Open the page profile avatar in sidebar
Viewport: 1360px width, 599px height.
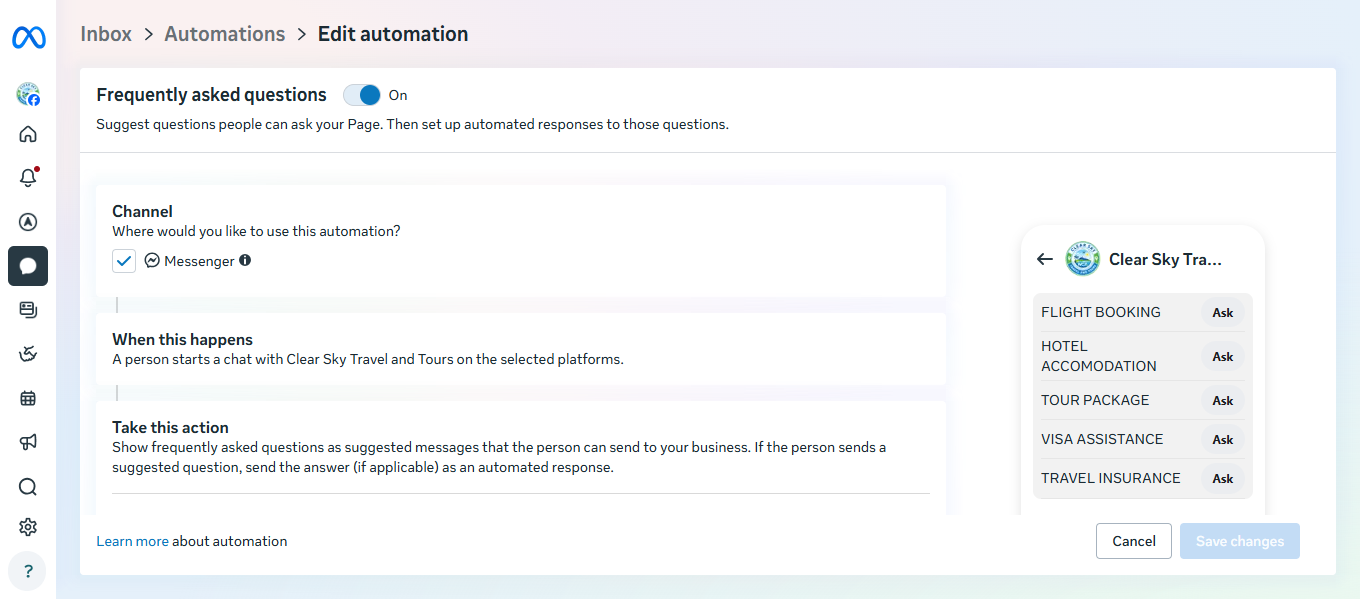pyautogui.click(x=28, y=95)
